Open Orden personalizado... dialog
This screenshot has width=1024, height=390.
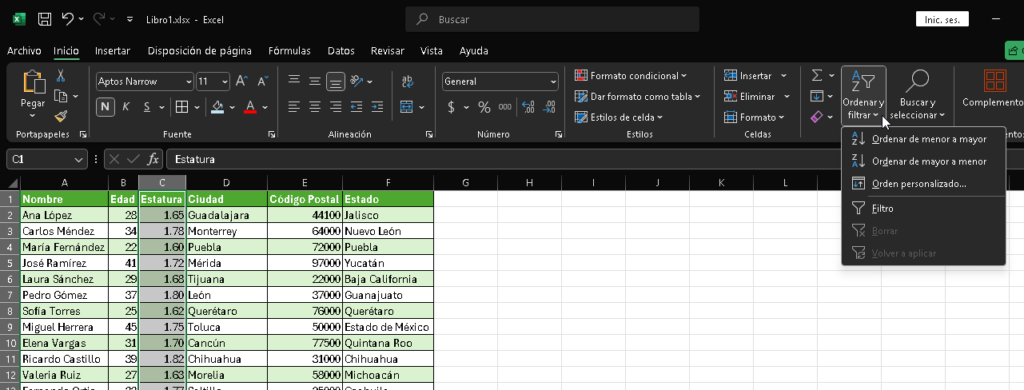point(923,184)
